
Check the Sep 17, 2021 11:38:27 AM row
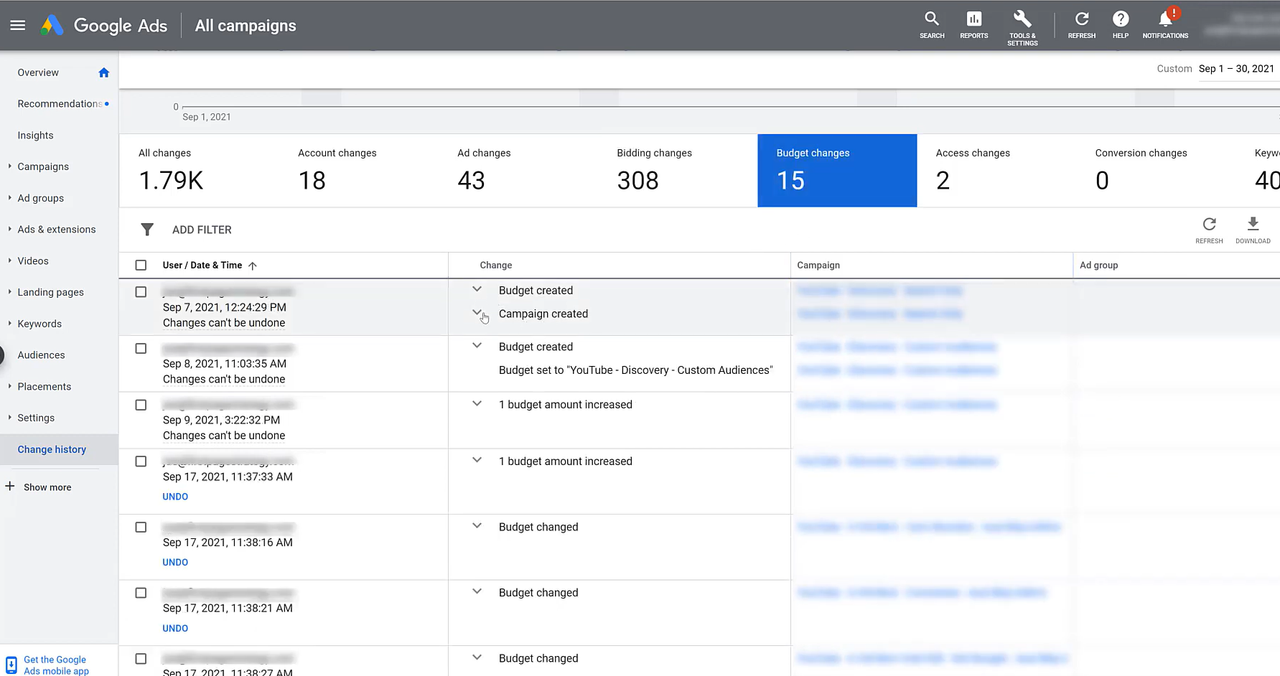point(141,659)
